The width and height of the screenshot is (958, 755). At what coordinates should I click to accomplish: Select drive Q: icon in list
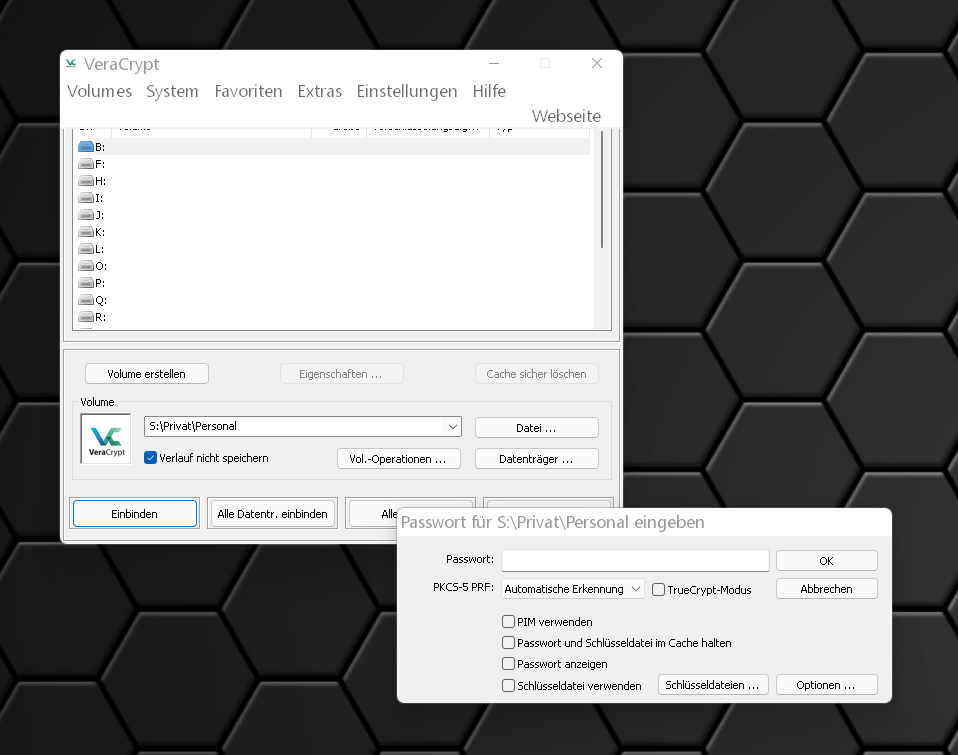(86, 301)
